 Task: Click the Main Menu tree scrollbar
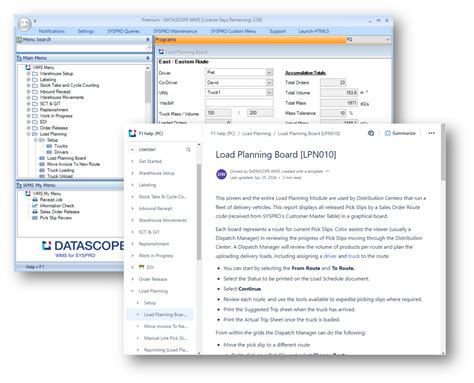pyautogui.click(x=148, y=87)
